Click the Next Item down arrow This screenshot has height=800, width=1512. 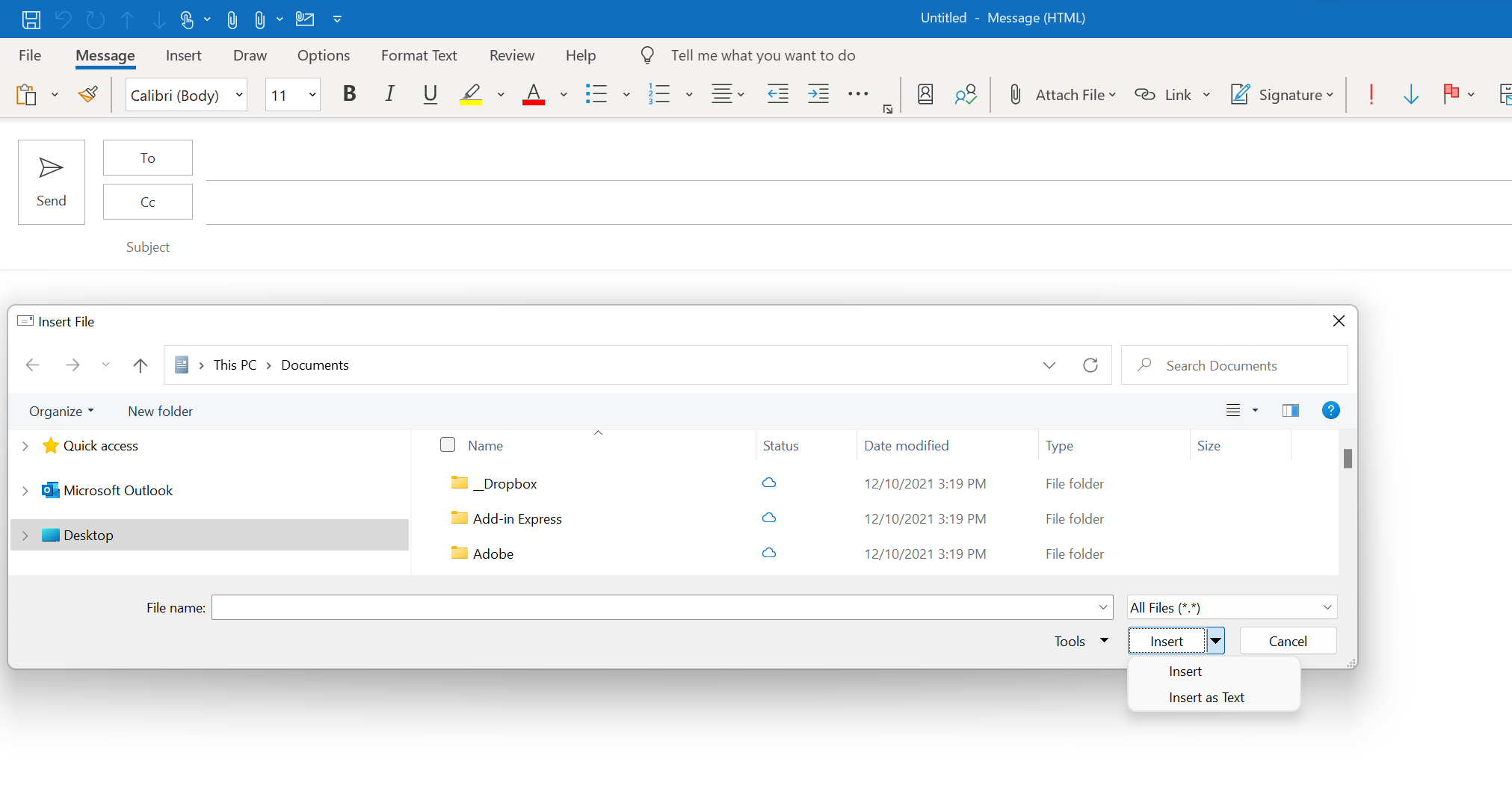159,19
